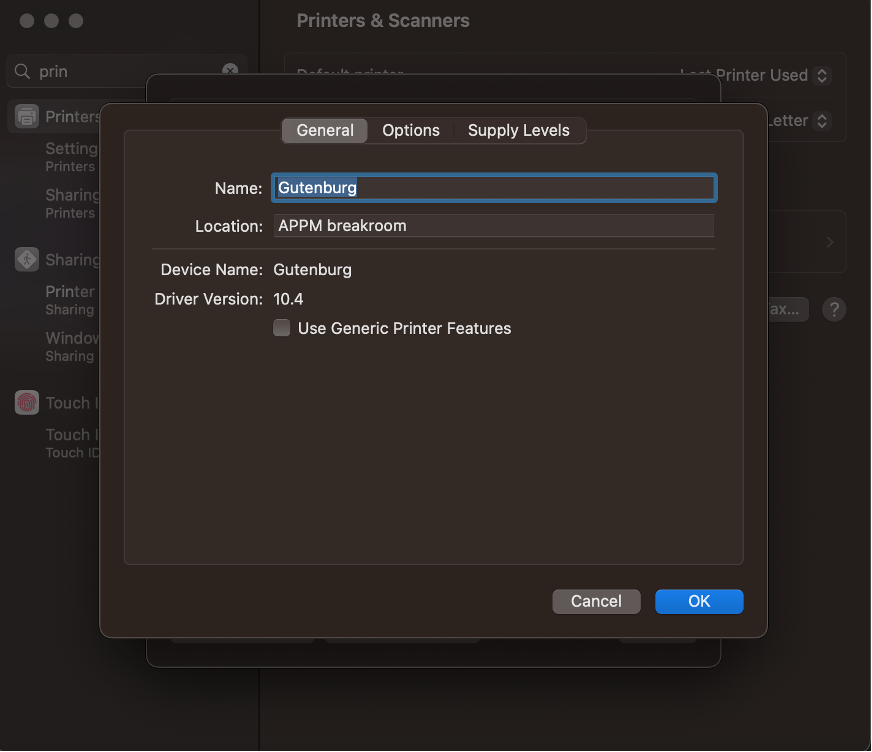Open the Last Printer Used dropdown

click(x=822, y=75)
